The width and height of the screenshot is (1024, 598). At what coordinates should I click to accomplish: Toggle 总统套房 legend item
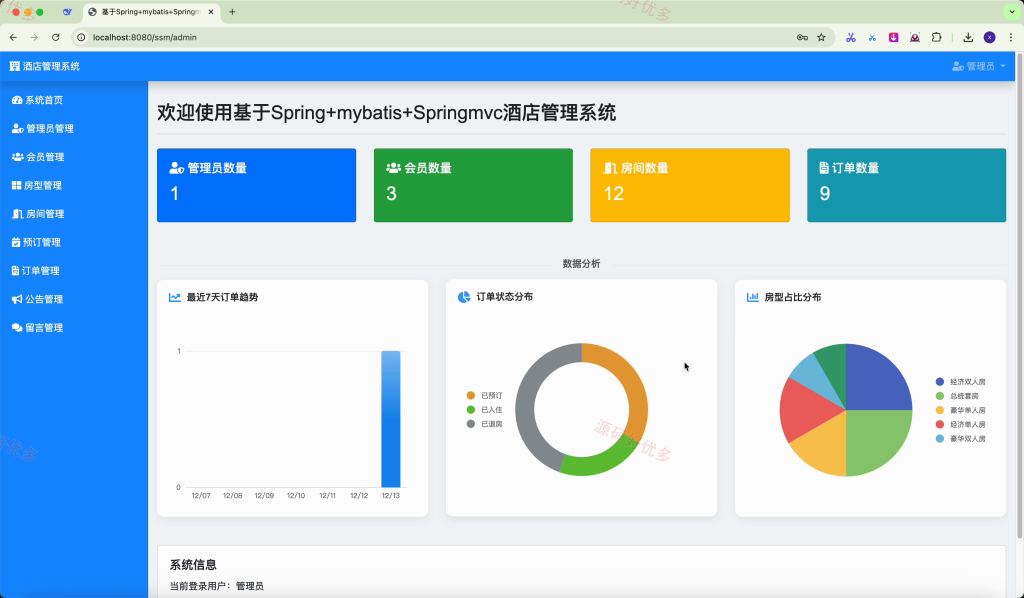[x=957, y=396]
